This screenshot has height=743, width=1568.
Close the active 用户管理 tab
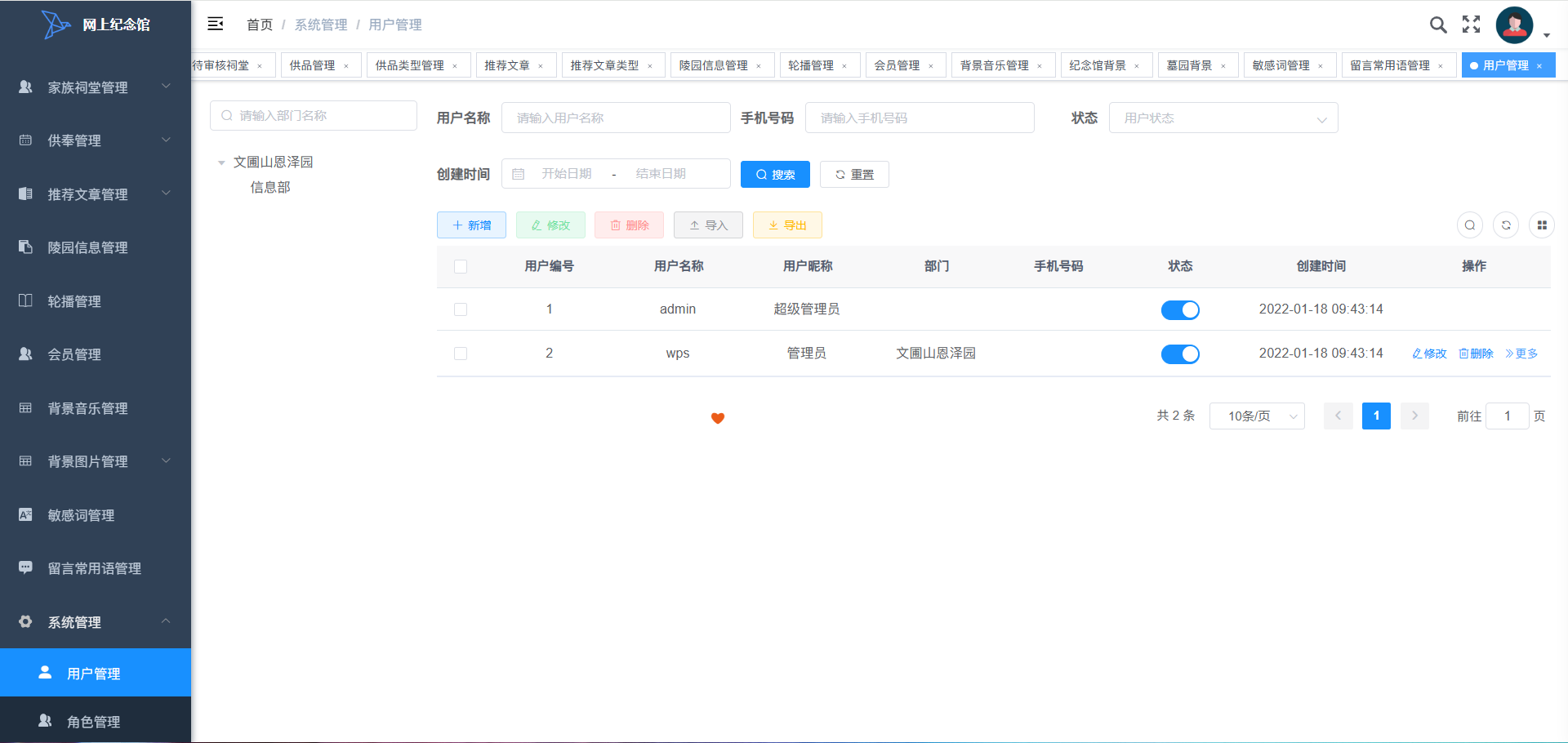[x=1539, y=66]
